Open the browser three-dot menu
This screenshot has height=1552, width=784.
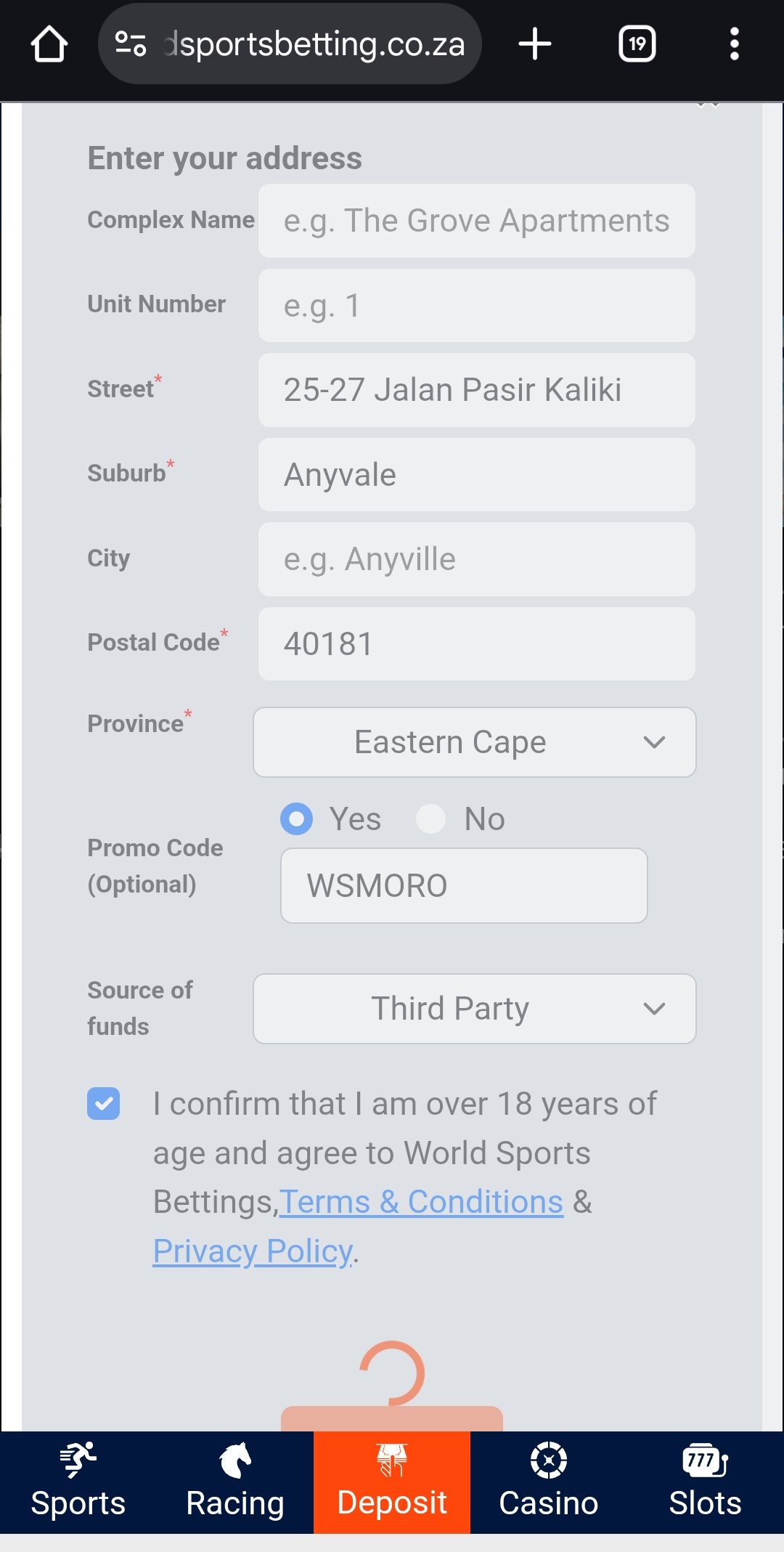pyautogui.click(x=735, y=43)
